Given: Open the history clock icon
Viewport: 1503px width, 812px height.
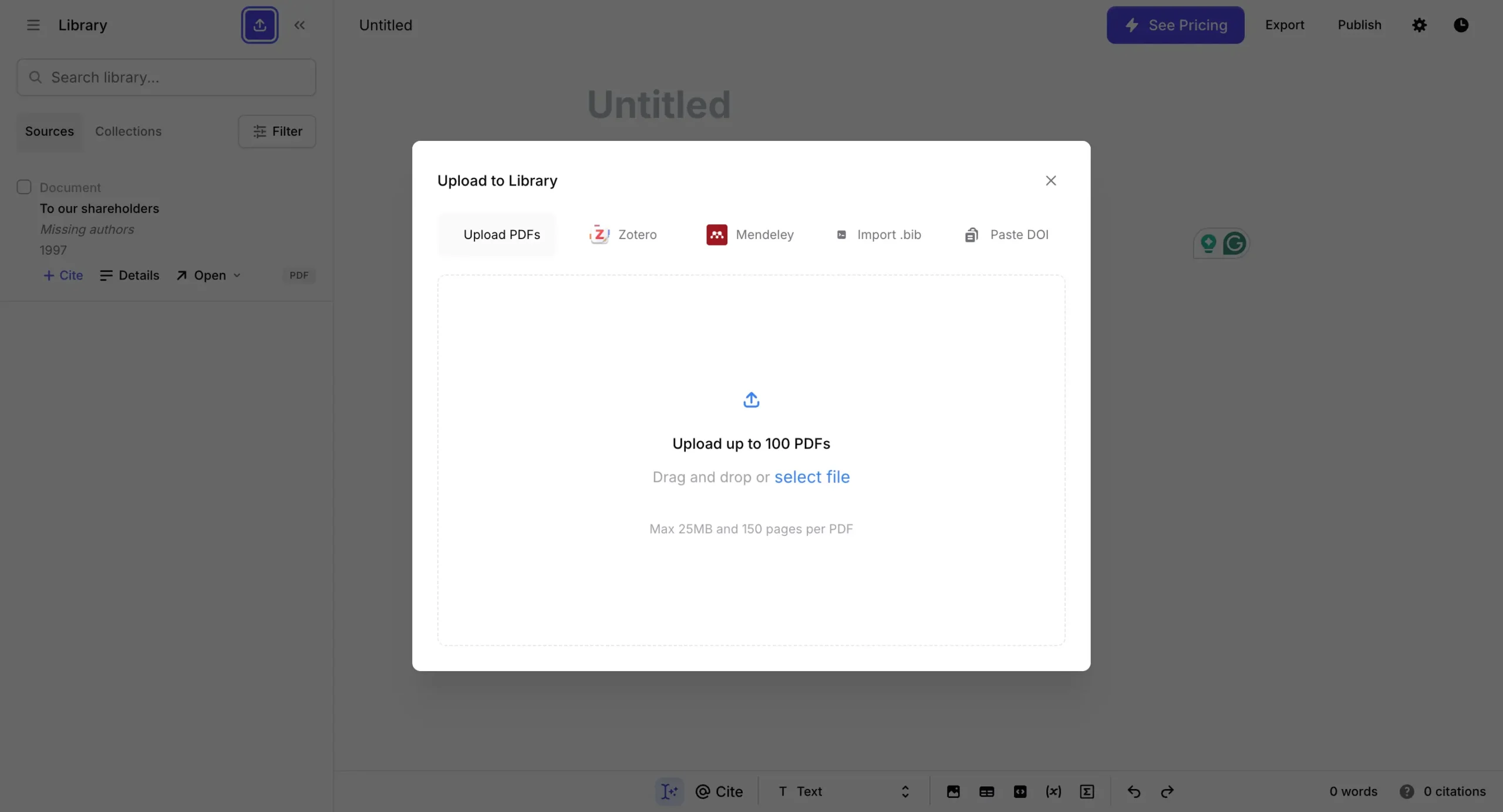Looking at the screenshot, I should pyautogui.click(x=1461, y=25).
